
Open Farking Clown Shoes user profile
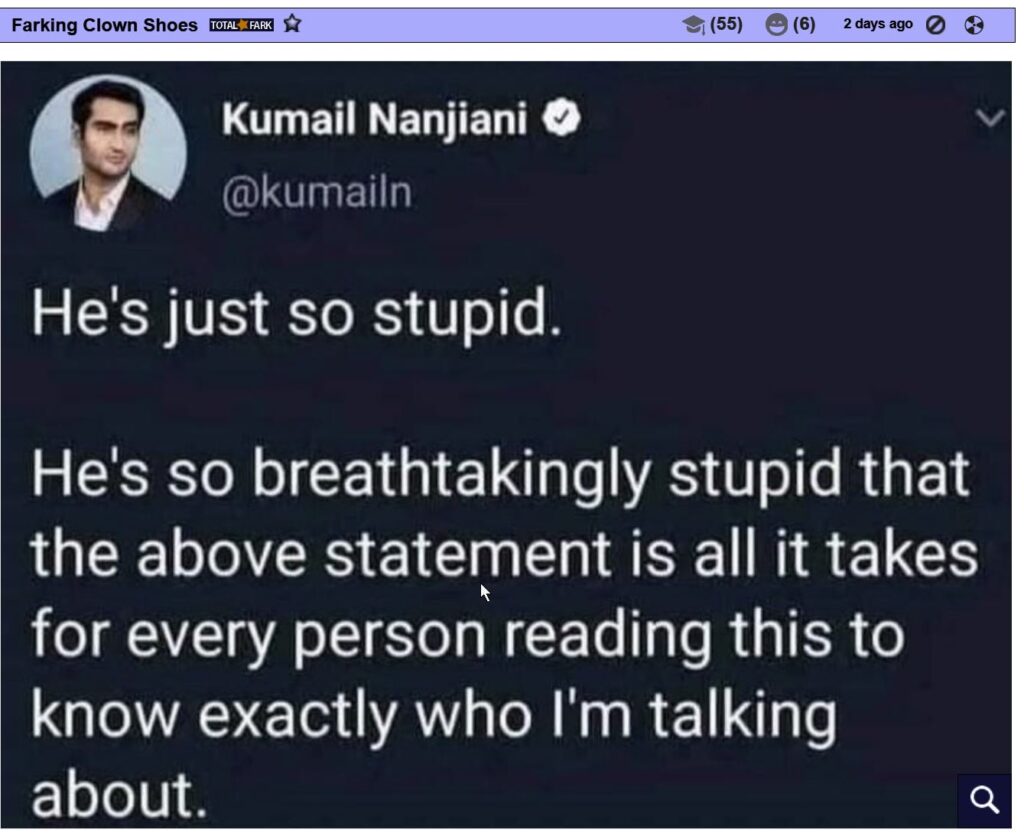point(104,25)
